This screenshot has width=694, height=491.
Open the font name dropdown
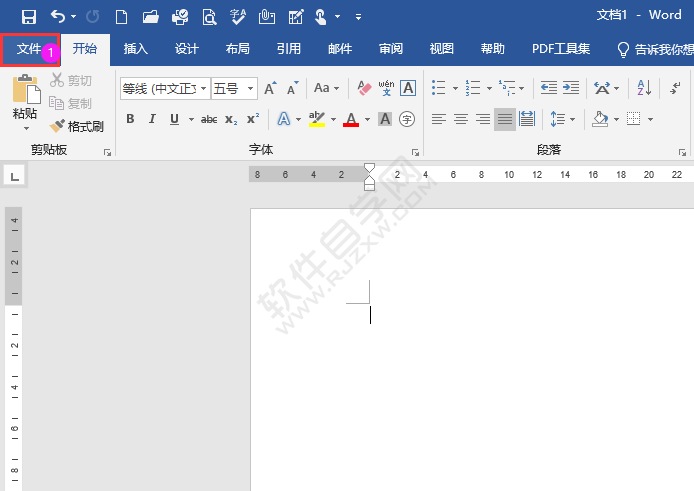pos(204,89)
